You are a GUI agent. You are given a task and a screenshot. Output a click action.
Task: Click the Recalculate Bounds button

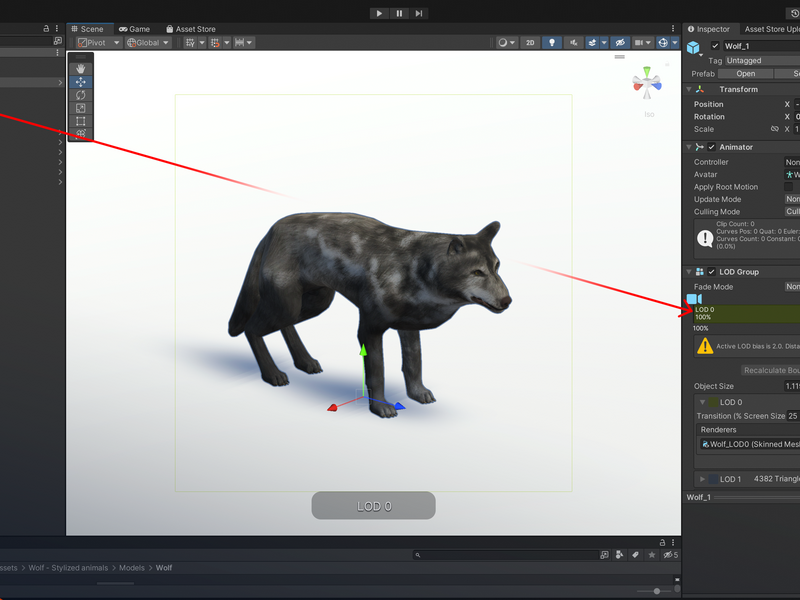pos(770,370)
